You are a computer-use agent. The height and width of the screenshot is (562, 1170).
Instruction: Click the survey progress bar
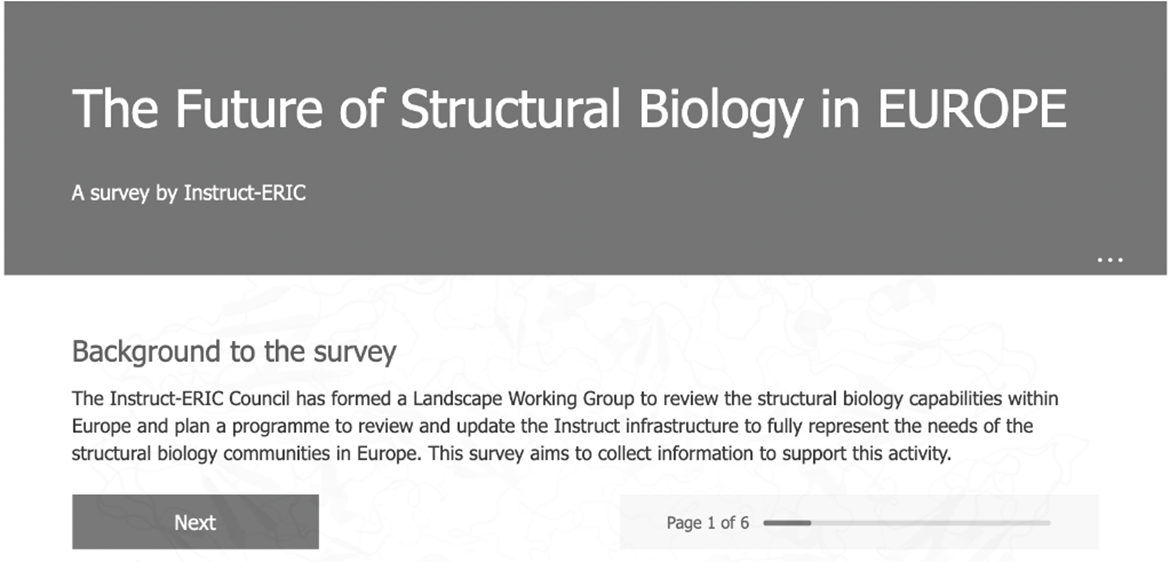906,522
